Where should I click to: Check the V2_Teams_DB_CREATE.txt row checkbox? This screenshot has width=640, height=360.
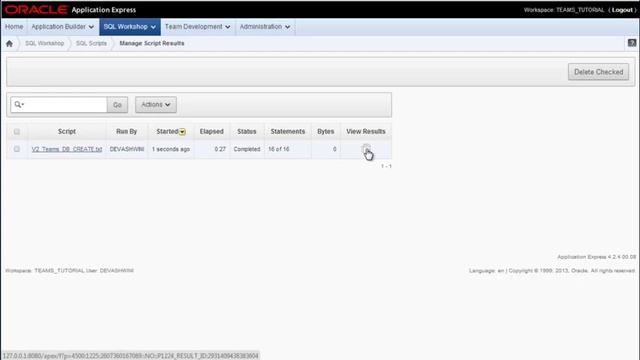pyautogui.click(x=17, y=149)
